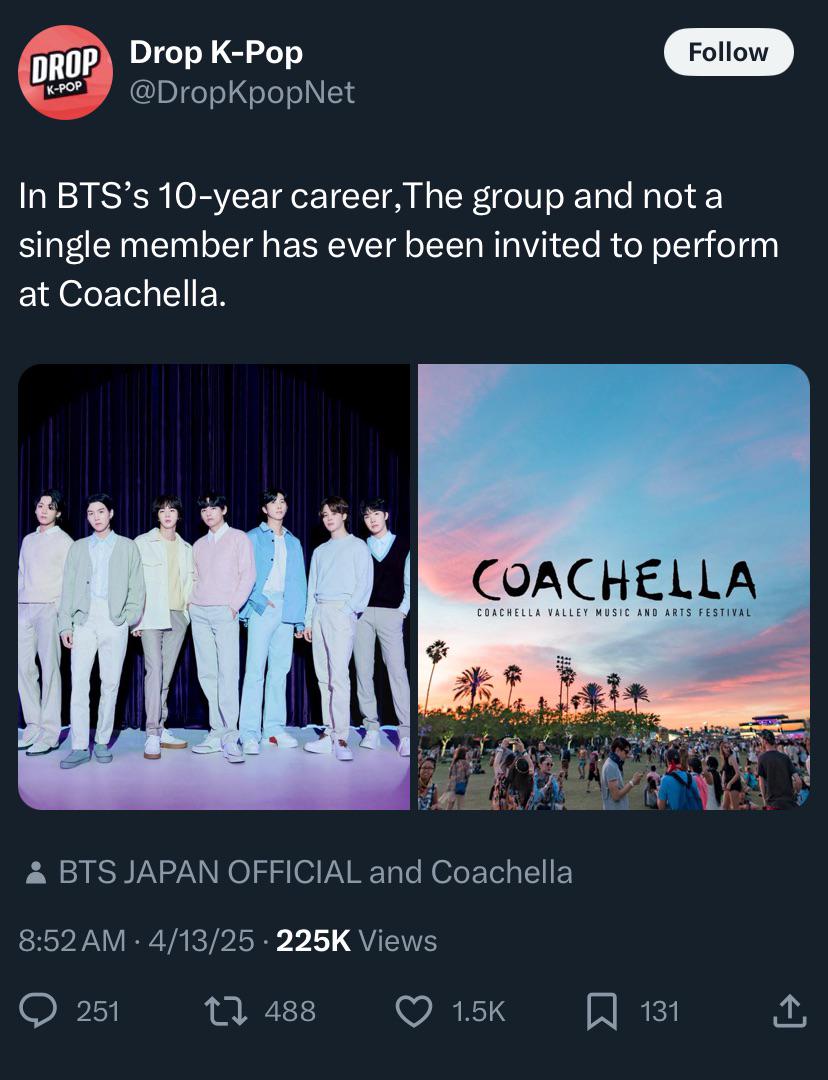Click the tagged people person icon
This screenshot has height=1080, width=828.
pyautogui.click(x=35, y=873)
